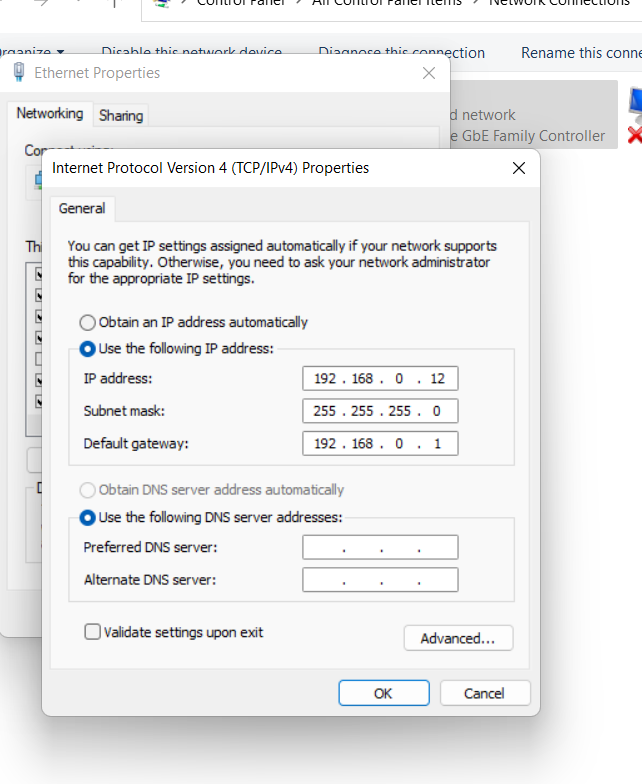Click All Control Panel Items breadcrumb
The height and width of the screenshot is (784, 642).
click(x=386, y=3)
